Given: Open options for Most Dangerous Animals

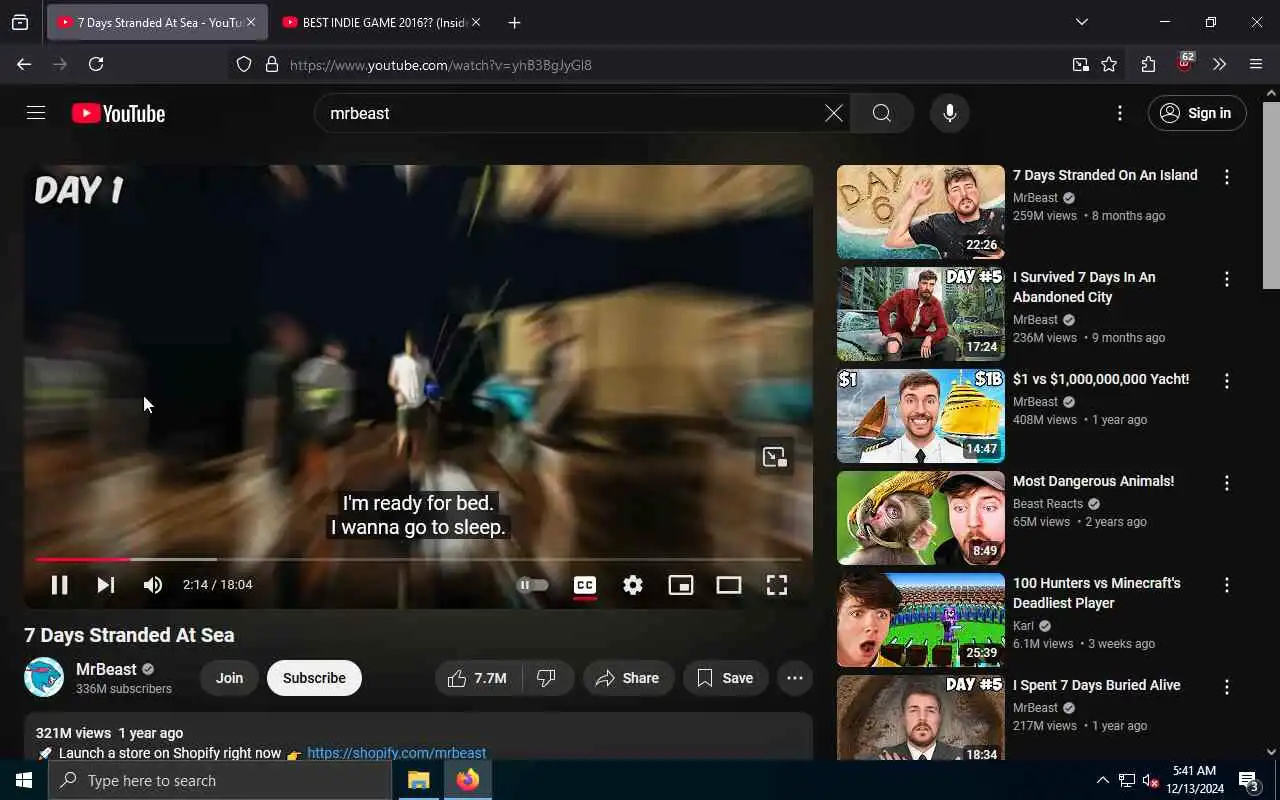Looking at the screenshot, I should point(1227,483).
